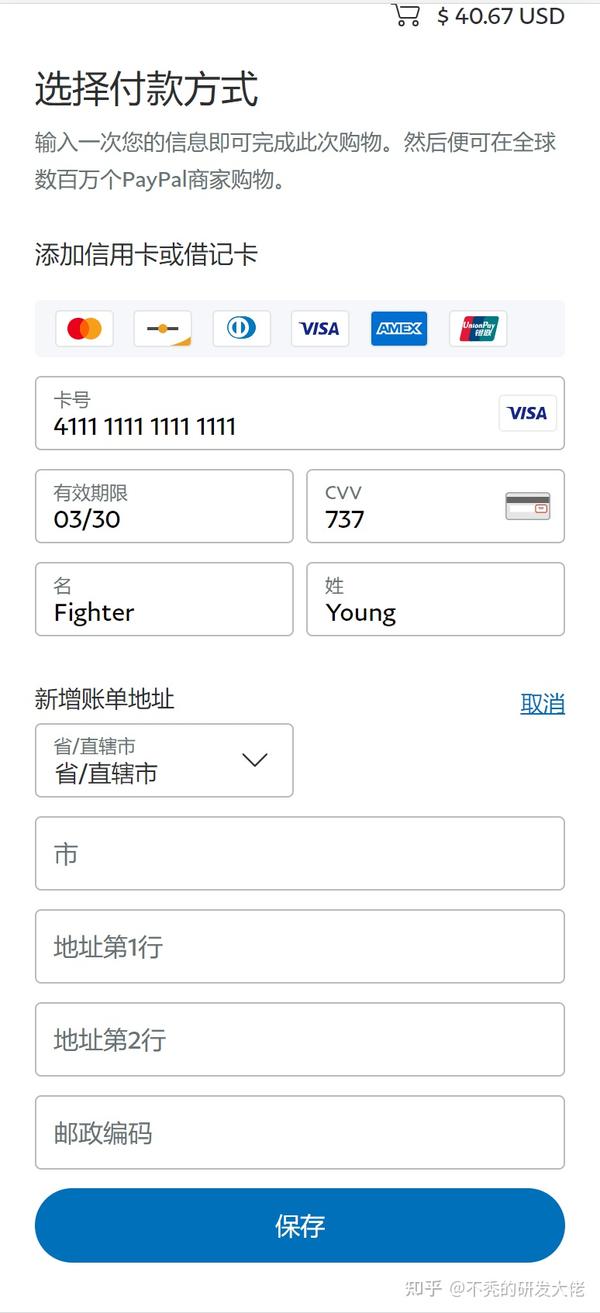600x1313 pixels.
Task: Click the 取消 cancel link
Action: [x=543, y=704]
